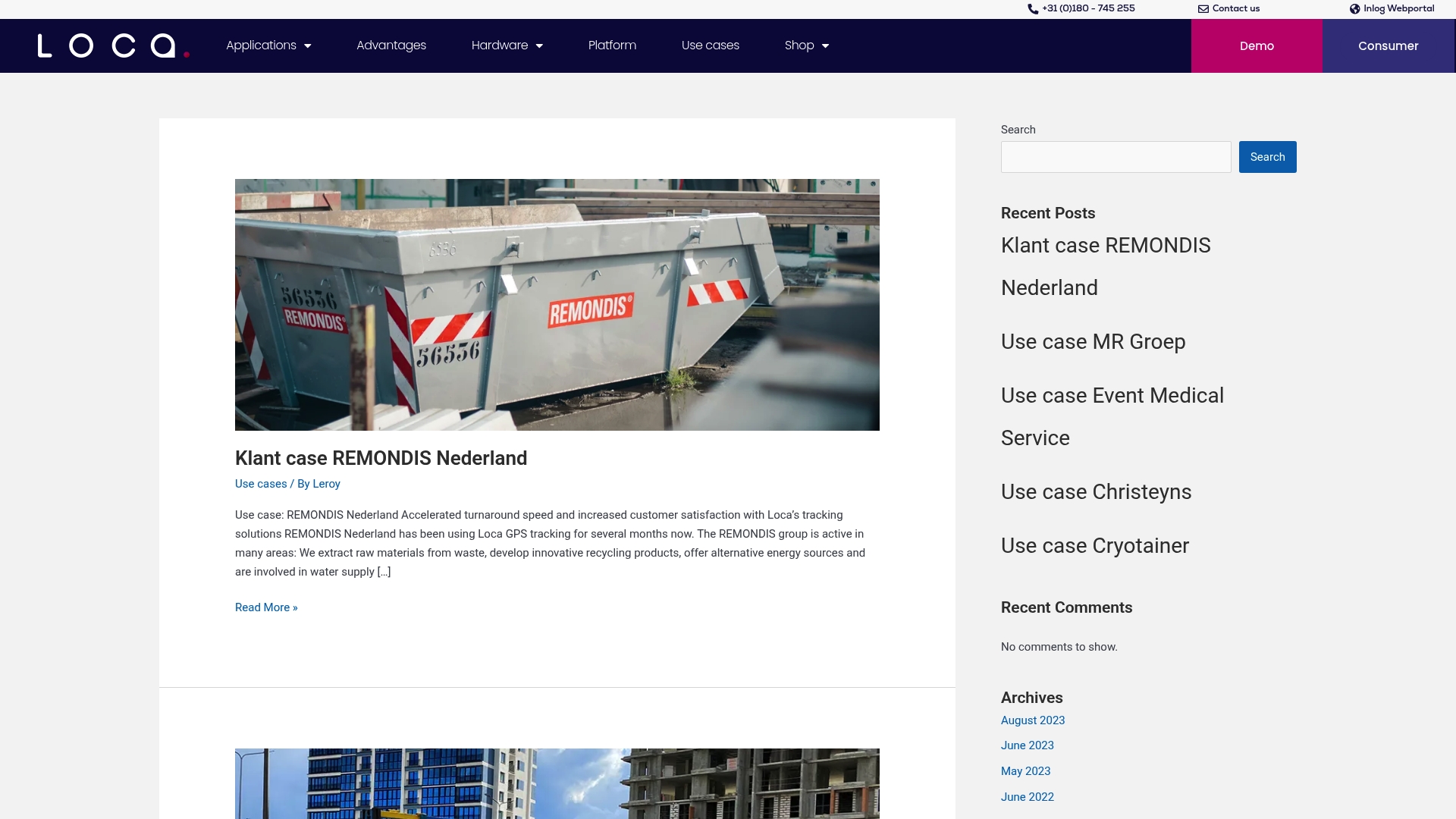The height and width of the screenshot is (819, 1456).
Task: Click the Recent Posts heading
Action: (x=1047, y=213)
